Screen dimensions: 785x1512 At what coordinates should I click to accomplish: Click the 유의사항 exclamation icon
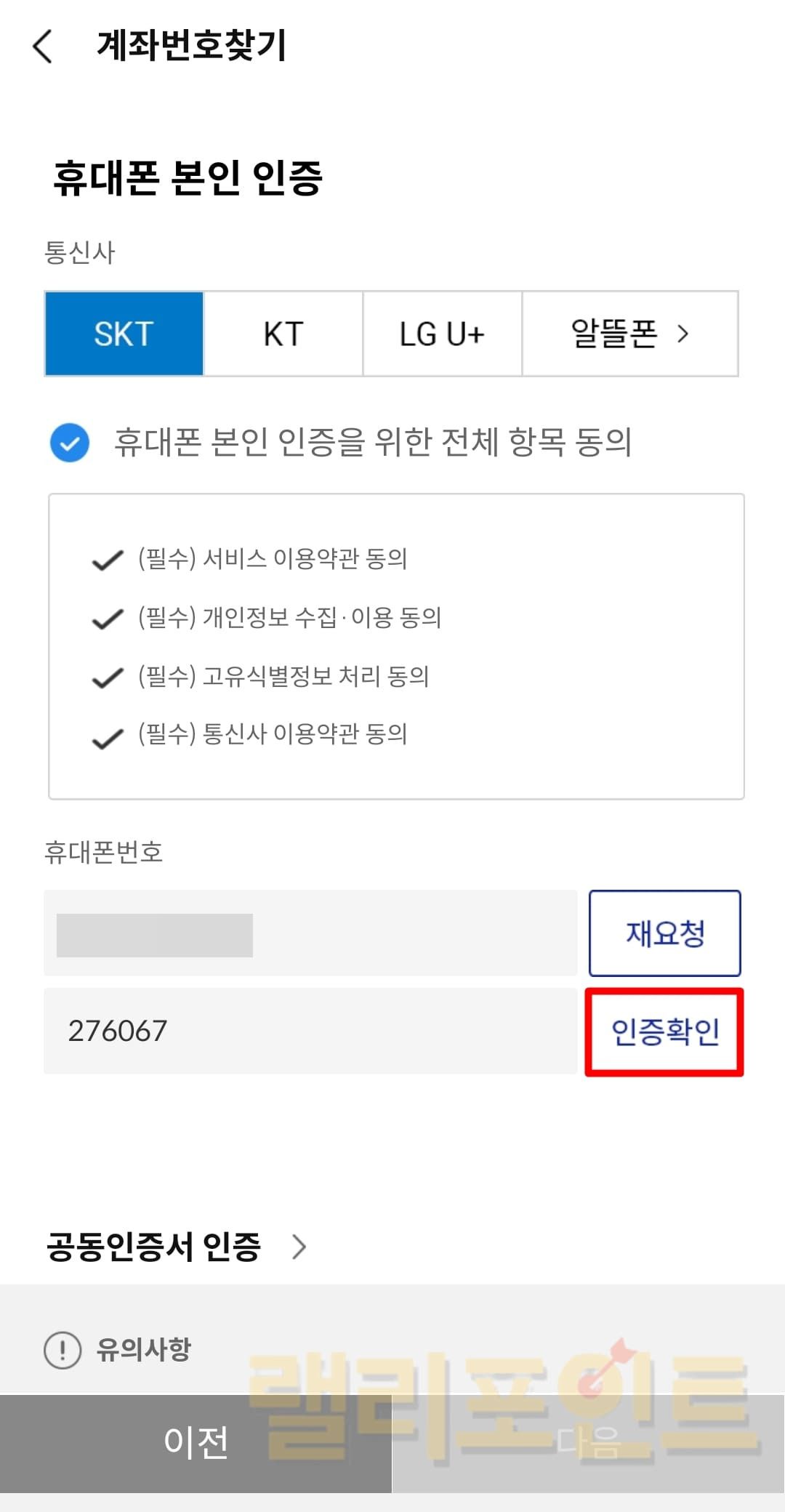63,1350
